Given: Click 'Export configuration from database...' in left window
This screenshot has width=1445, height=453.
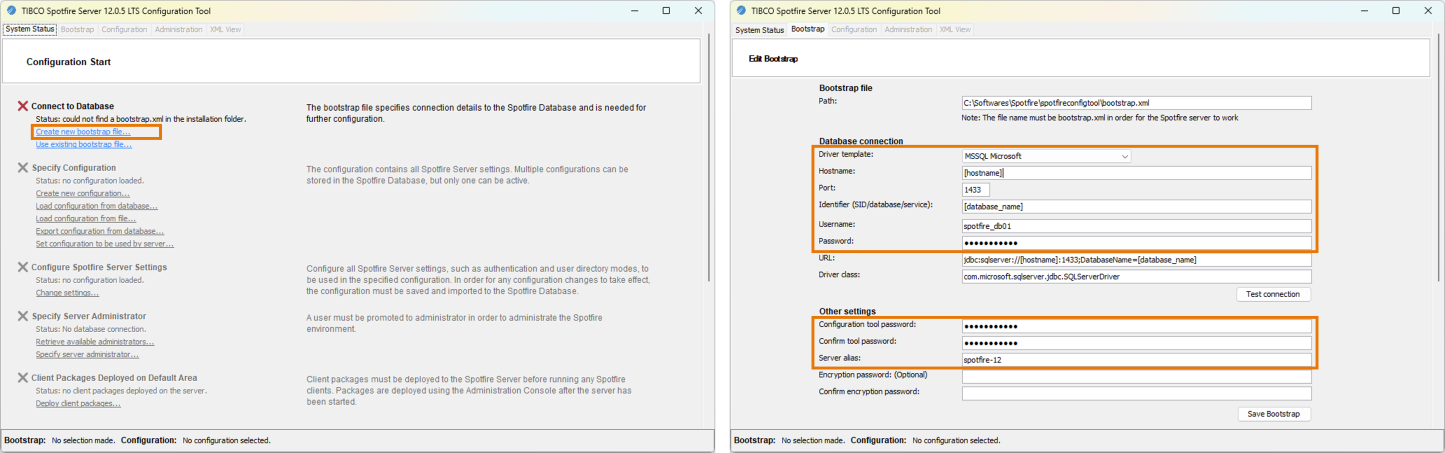Looking at the screenshot, I should click(x=100, y=231).
